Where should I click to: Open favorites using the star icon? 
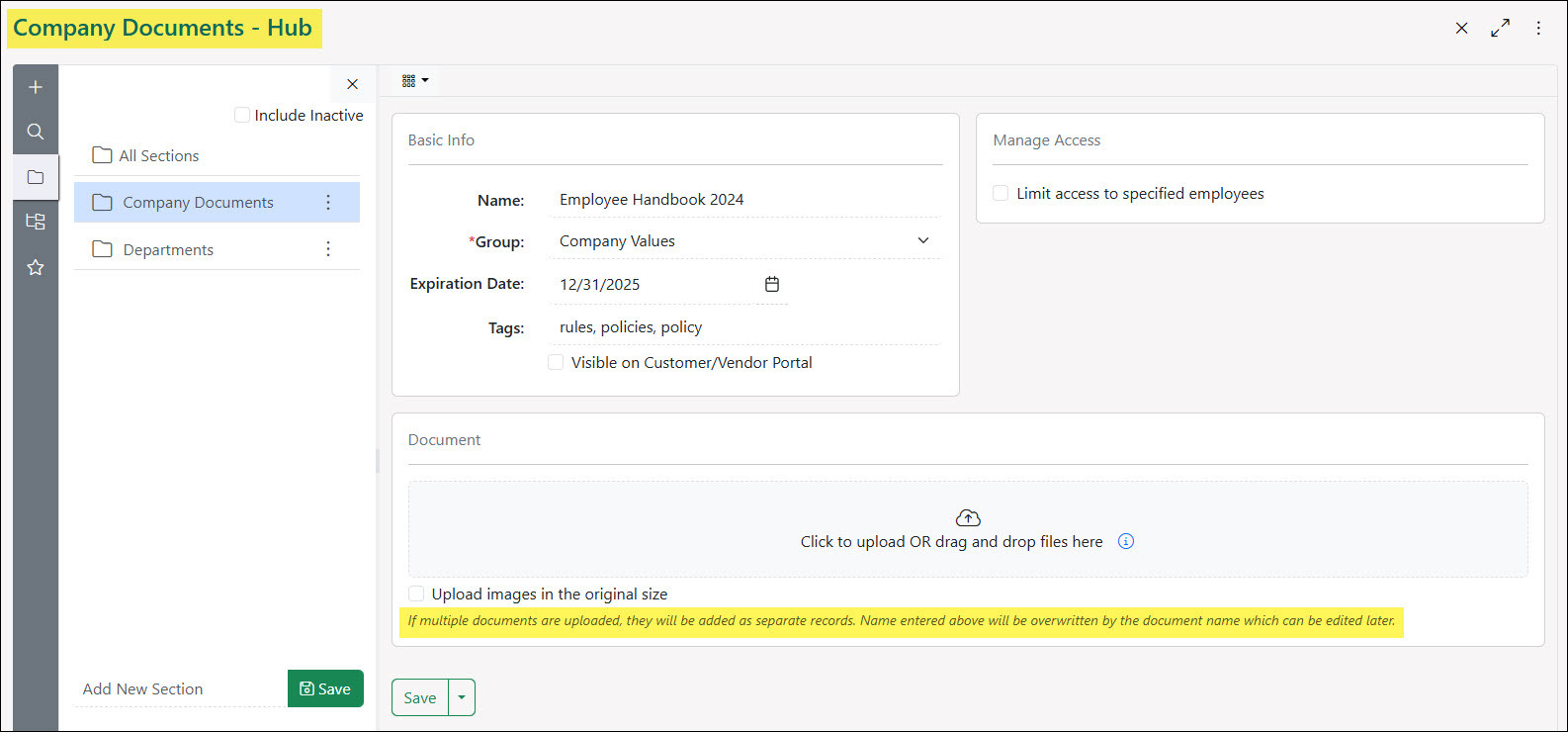point(36,267)
